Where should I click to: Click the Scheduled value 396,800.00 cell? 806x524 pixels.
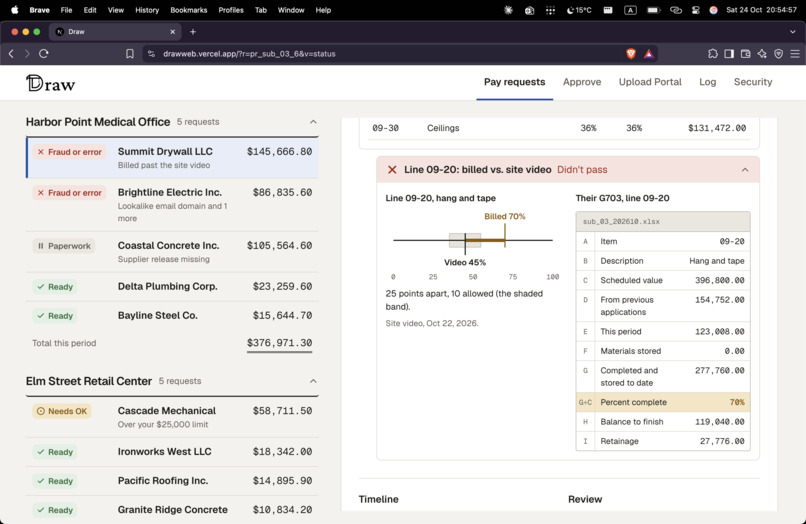(720, 280)
